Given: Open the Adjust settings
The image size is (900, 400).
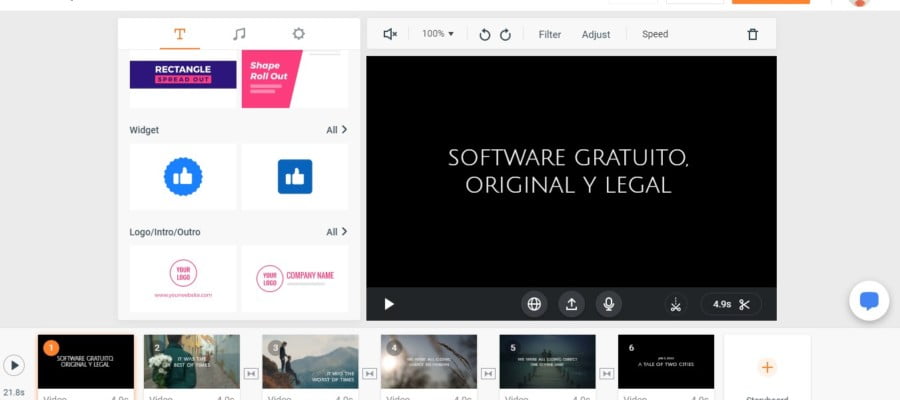Looking at the screenshot, I should pyautogui.click(x=596, y=34).
